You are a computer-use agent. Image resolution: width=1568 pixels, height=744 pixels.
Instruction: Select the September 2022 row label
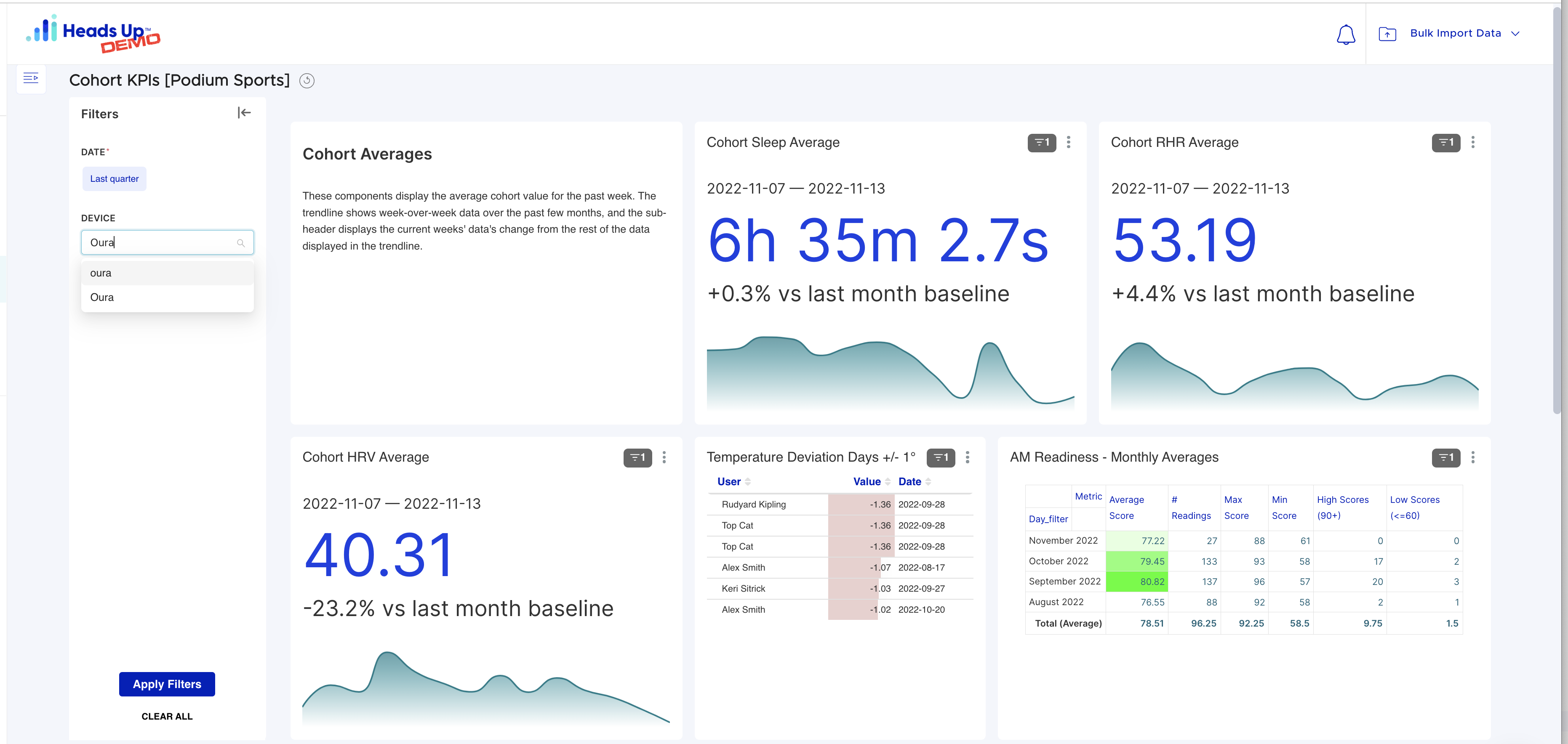pyautogui.click(x=1064, y=582)
